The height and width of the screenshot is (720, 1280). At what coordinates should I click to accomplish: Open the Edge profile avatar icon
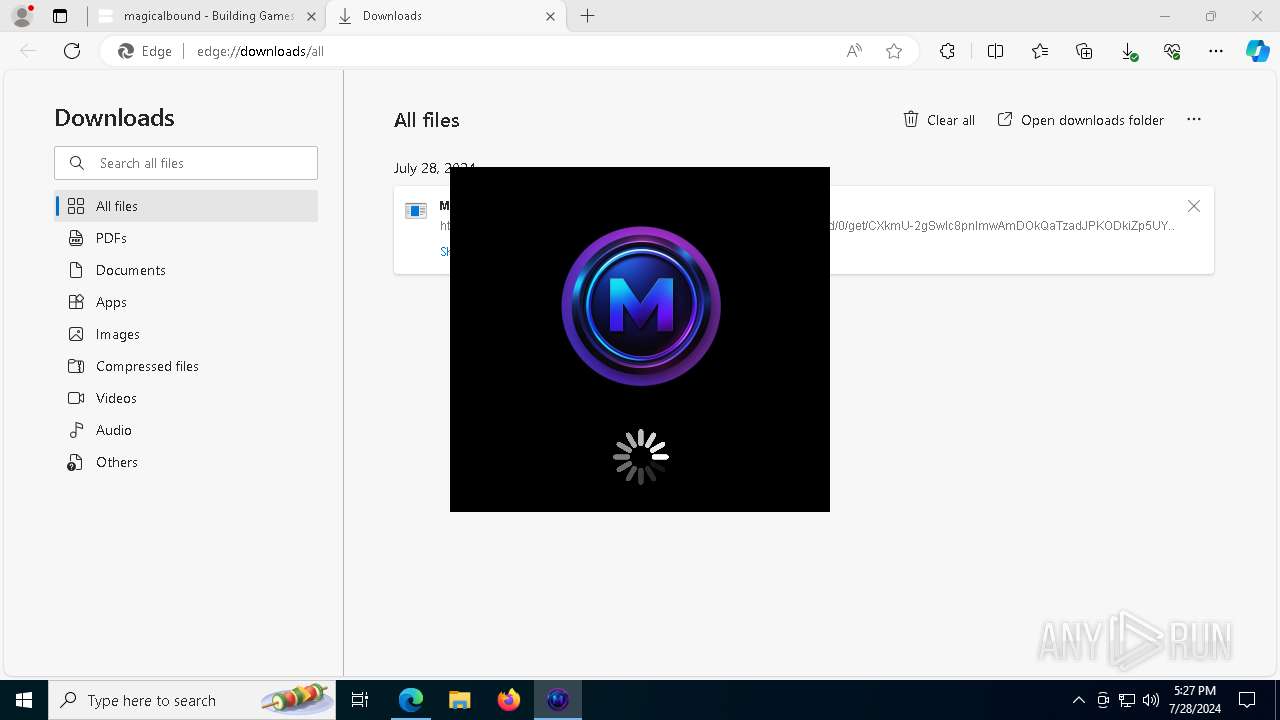pos(22,16)
